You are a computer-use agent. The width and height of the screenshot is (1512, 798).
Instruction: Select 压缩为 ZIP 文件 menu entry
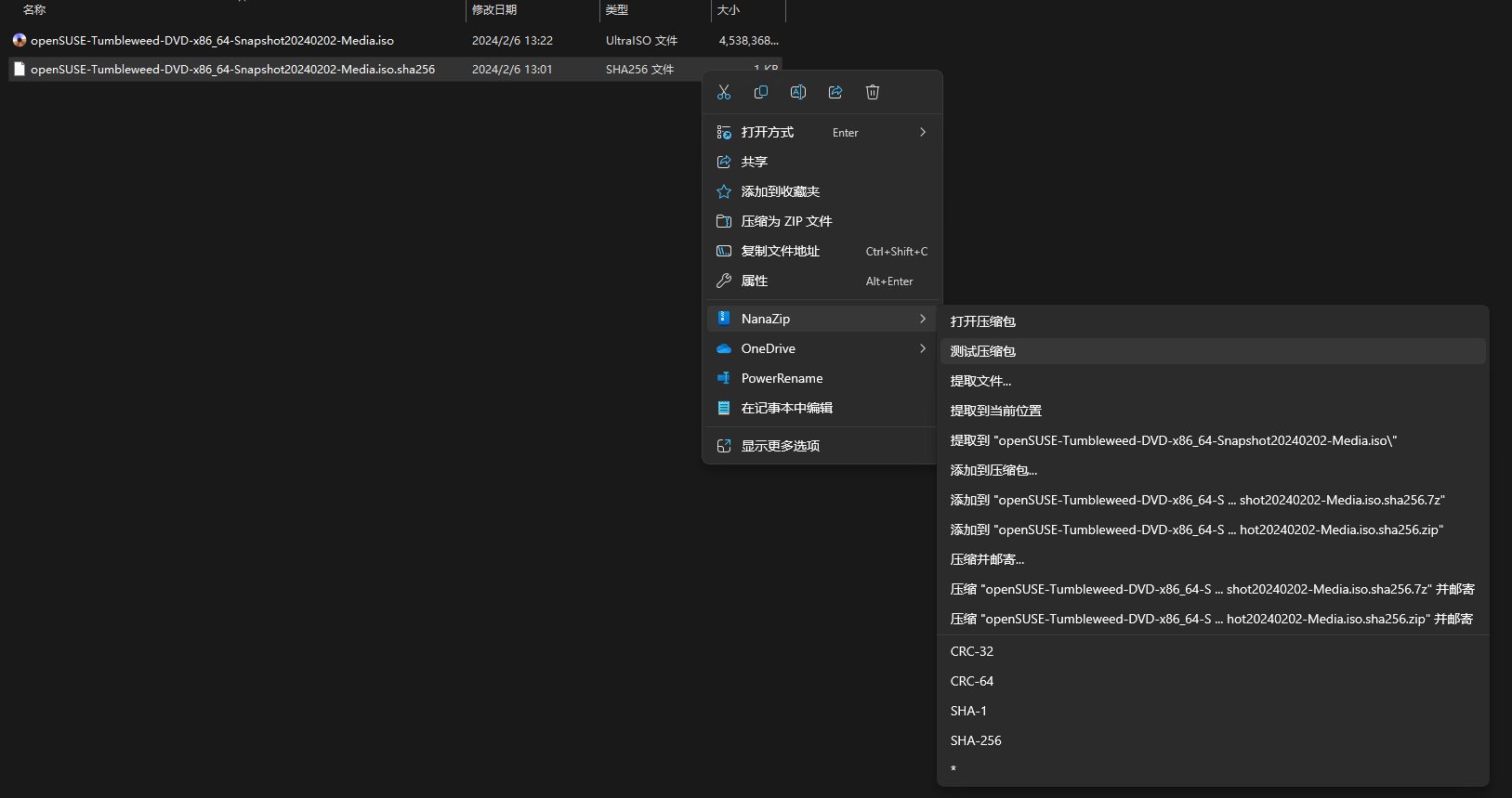point(786,221)
